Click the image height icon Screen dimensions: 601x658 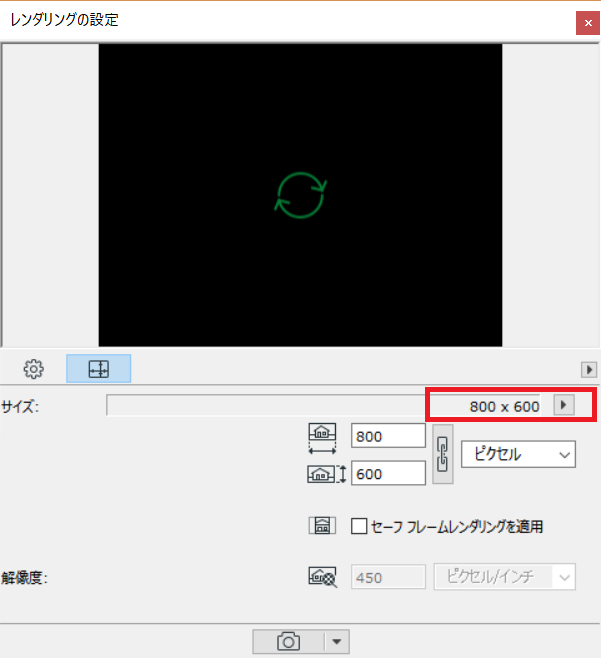click(327, 474)
